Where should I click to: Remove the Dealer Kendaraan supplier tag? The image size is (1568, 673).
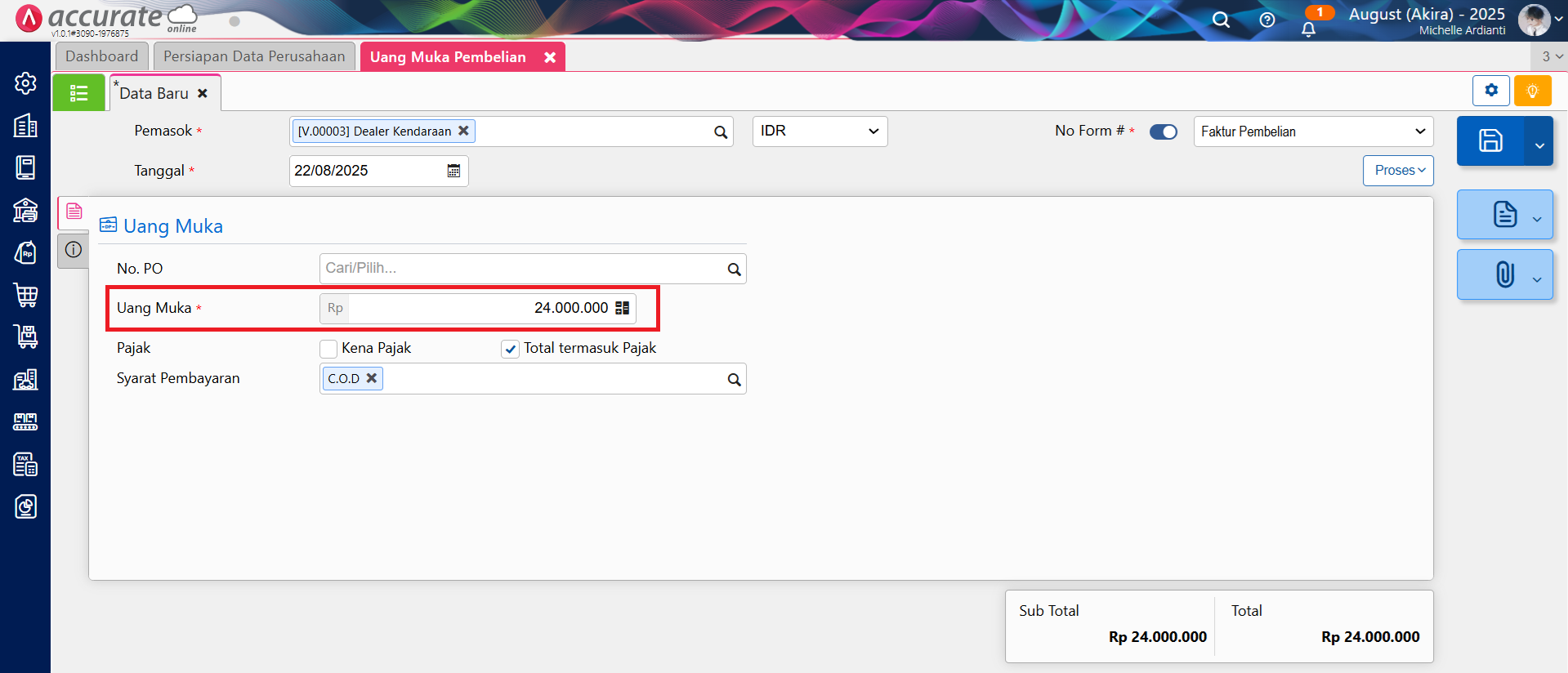(463, 131)
